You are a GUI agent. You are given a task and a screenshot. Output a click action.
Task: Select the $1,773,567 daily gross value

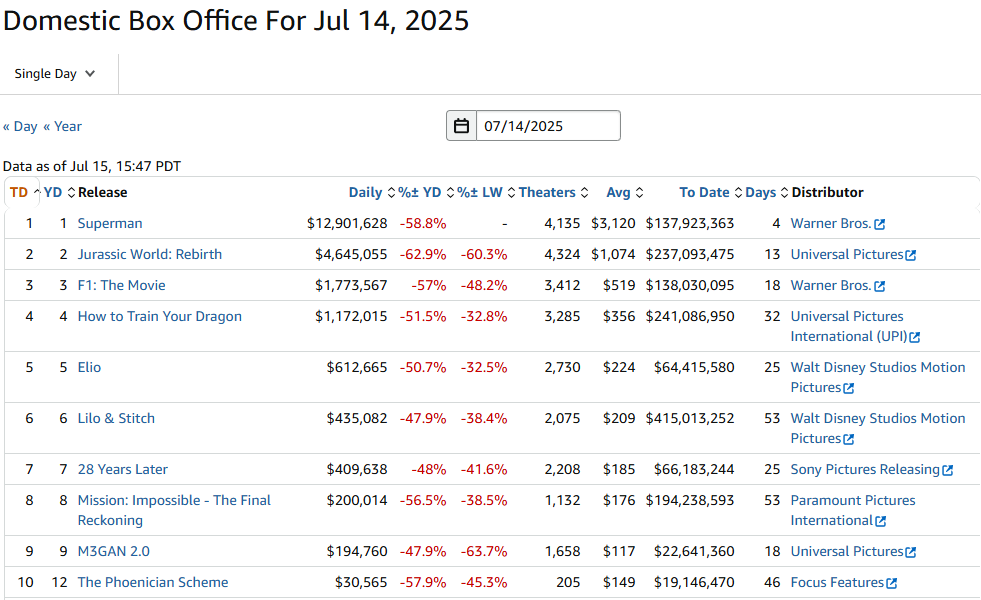tap(351, 285)
